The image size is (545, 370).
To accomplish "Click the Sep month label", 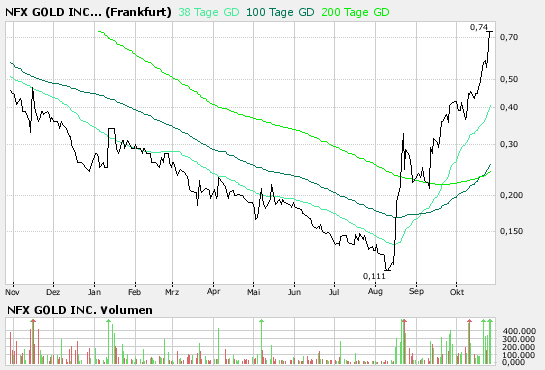I will pos(416,291).
